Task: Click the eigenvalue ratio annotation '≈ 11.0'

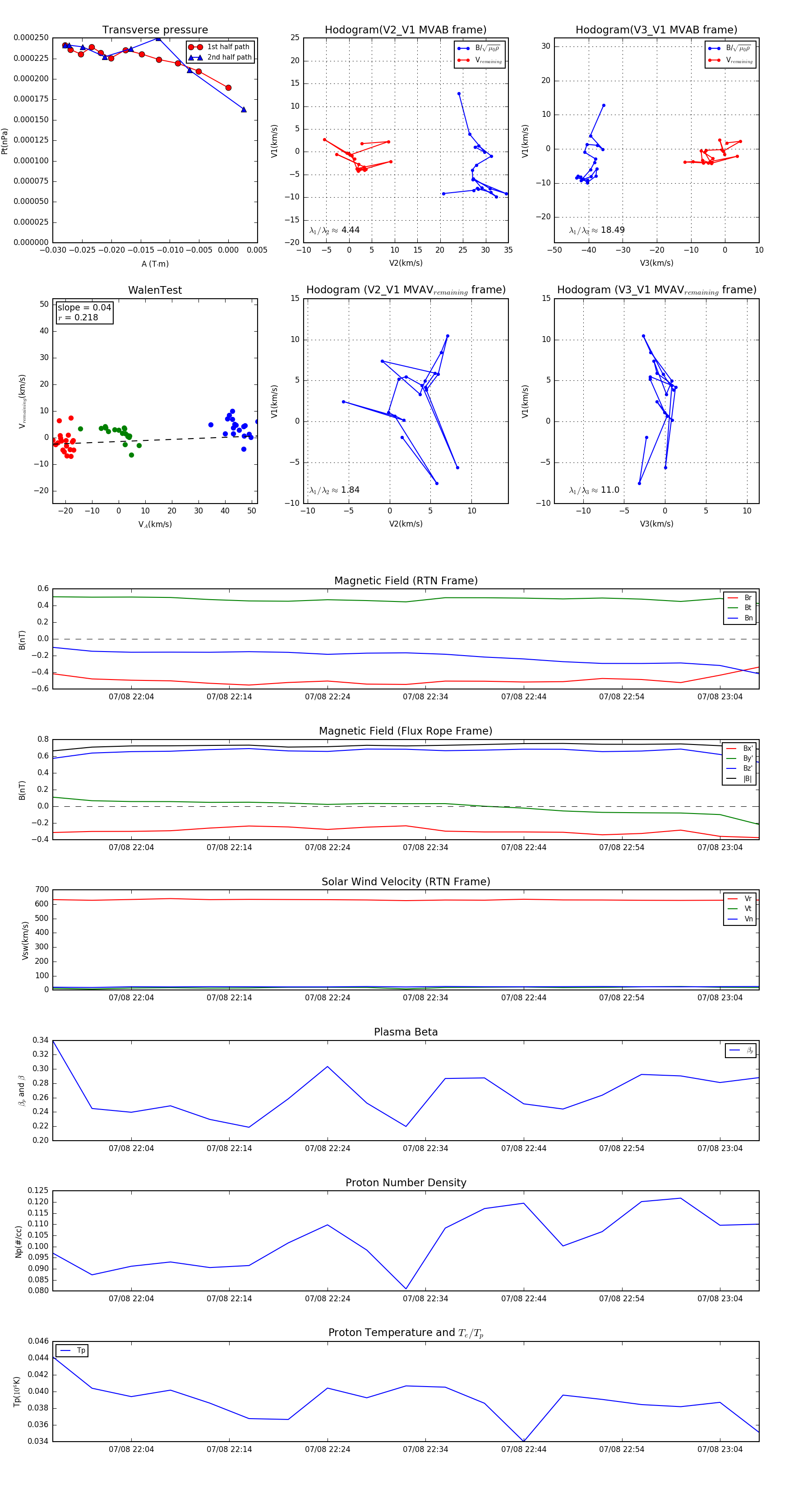Action: pos(595,490)
